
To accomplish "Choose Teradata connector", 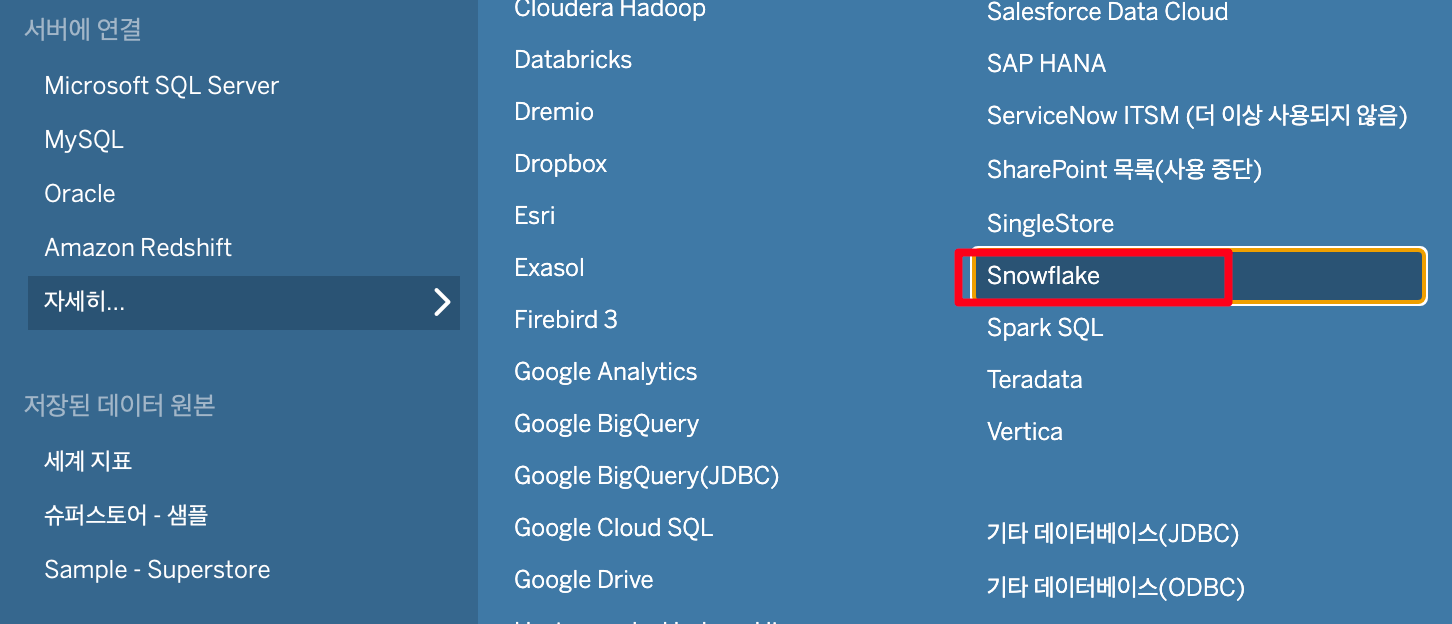I will (1035, 380).
